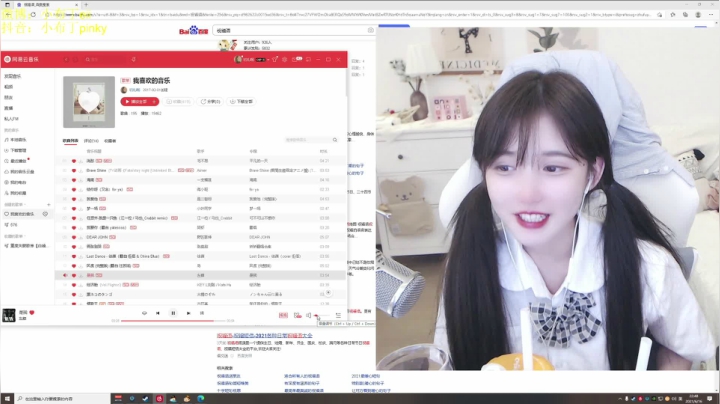720x404 pixels.
Task: Open now-playing album cover thumbnail
Action: [x=9, y=315]
